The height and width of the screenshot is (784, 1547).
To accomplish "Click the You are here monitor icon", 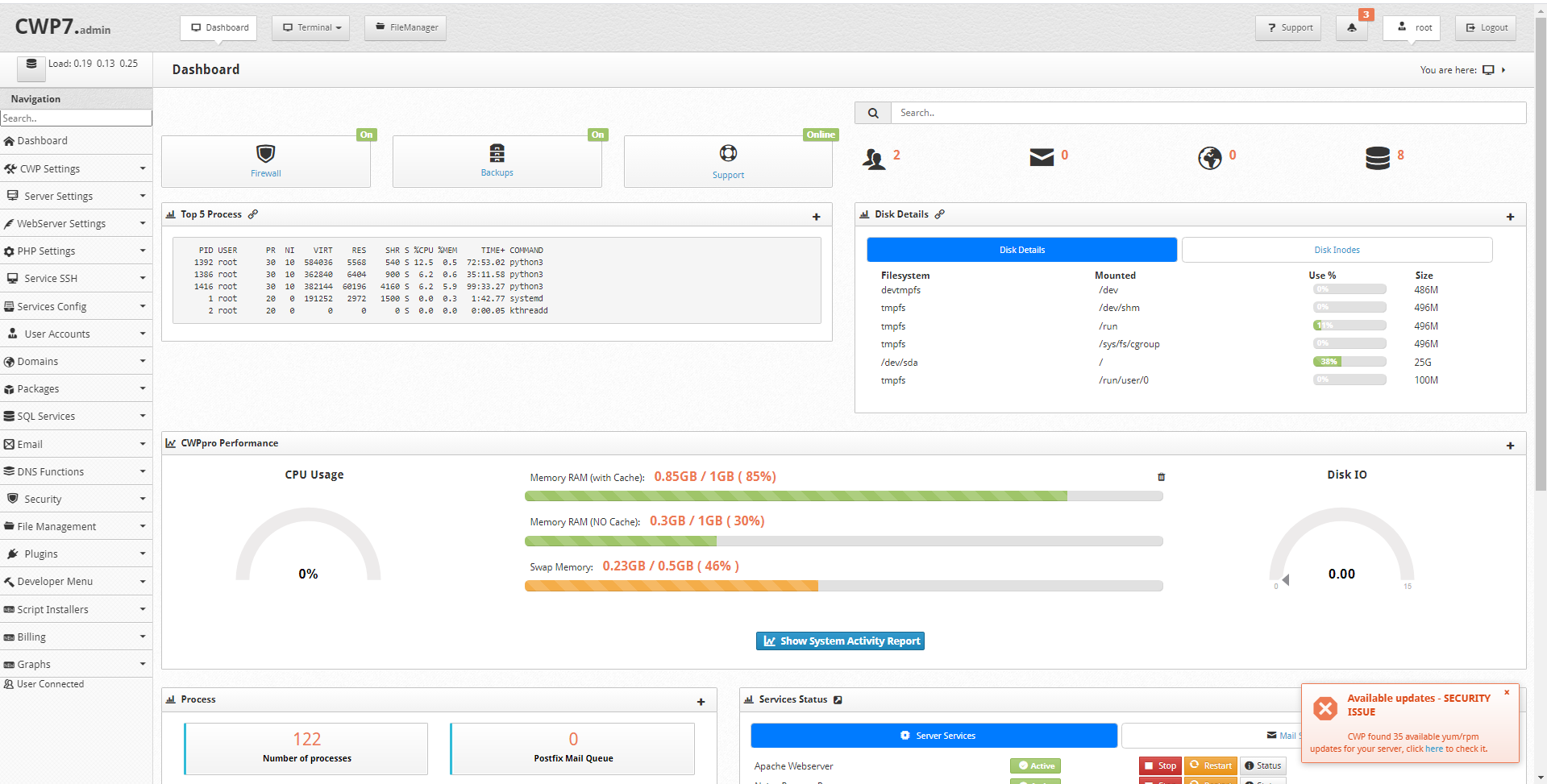I will tap(1488, 70).
